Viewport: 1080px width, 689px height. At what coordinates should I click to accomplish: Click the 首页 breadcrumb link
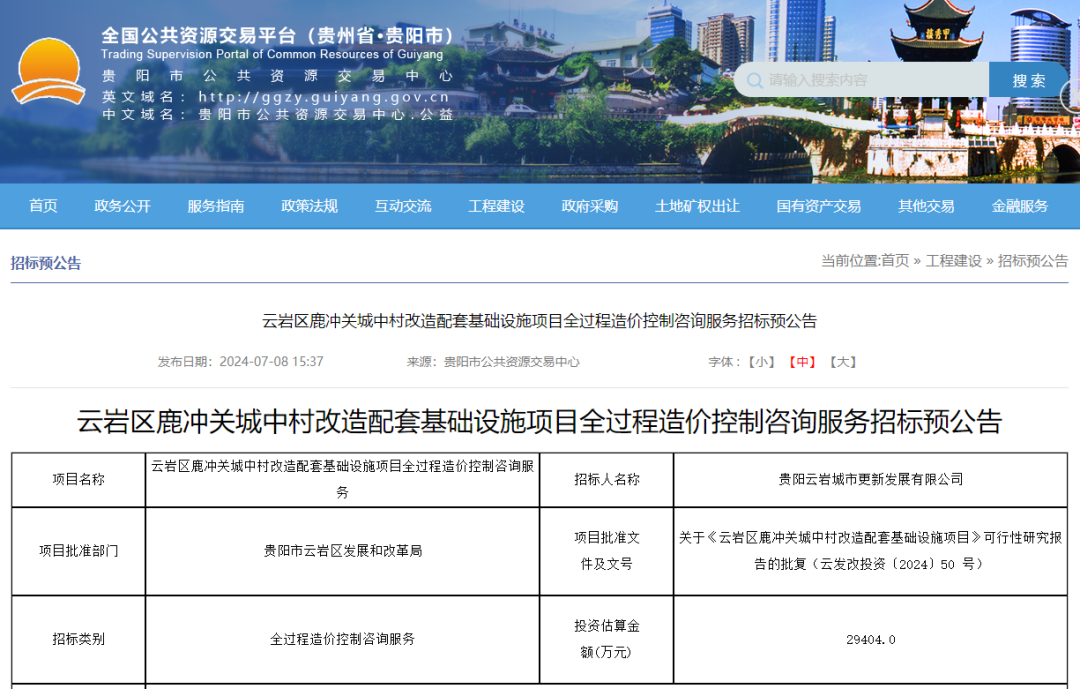point(895,260)
